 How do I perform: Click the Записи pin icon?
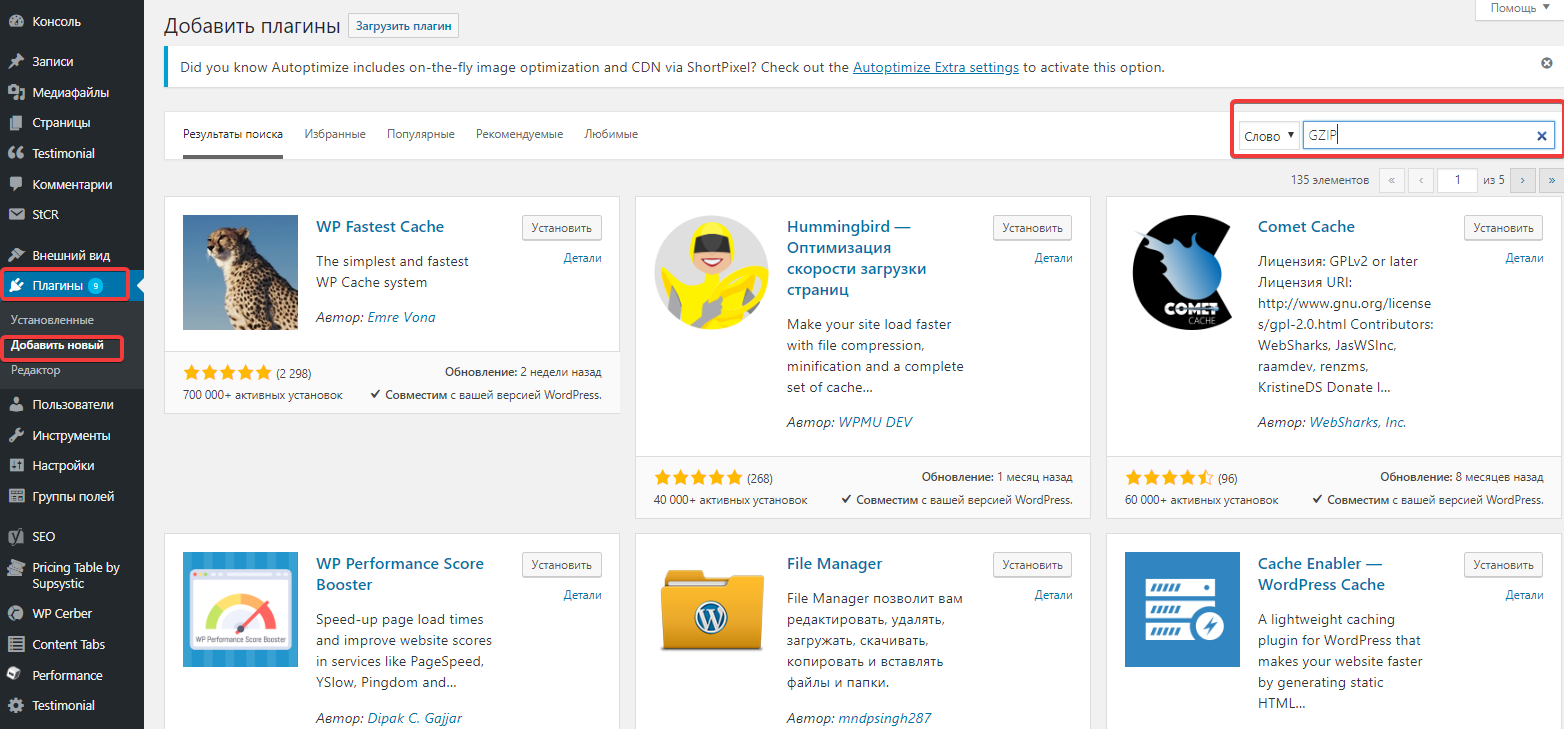(x=16, y=61)
